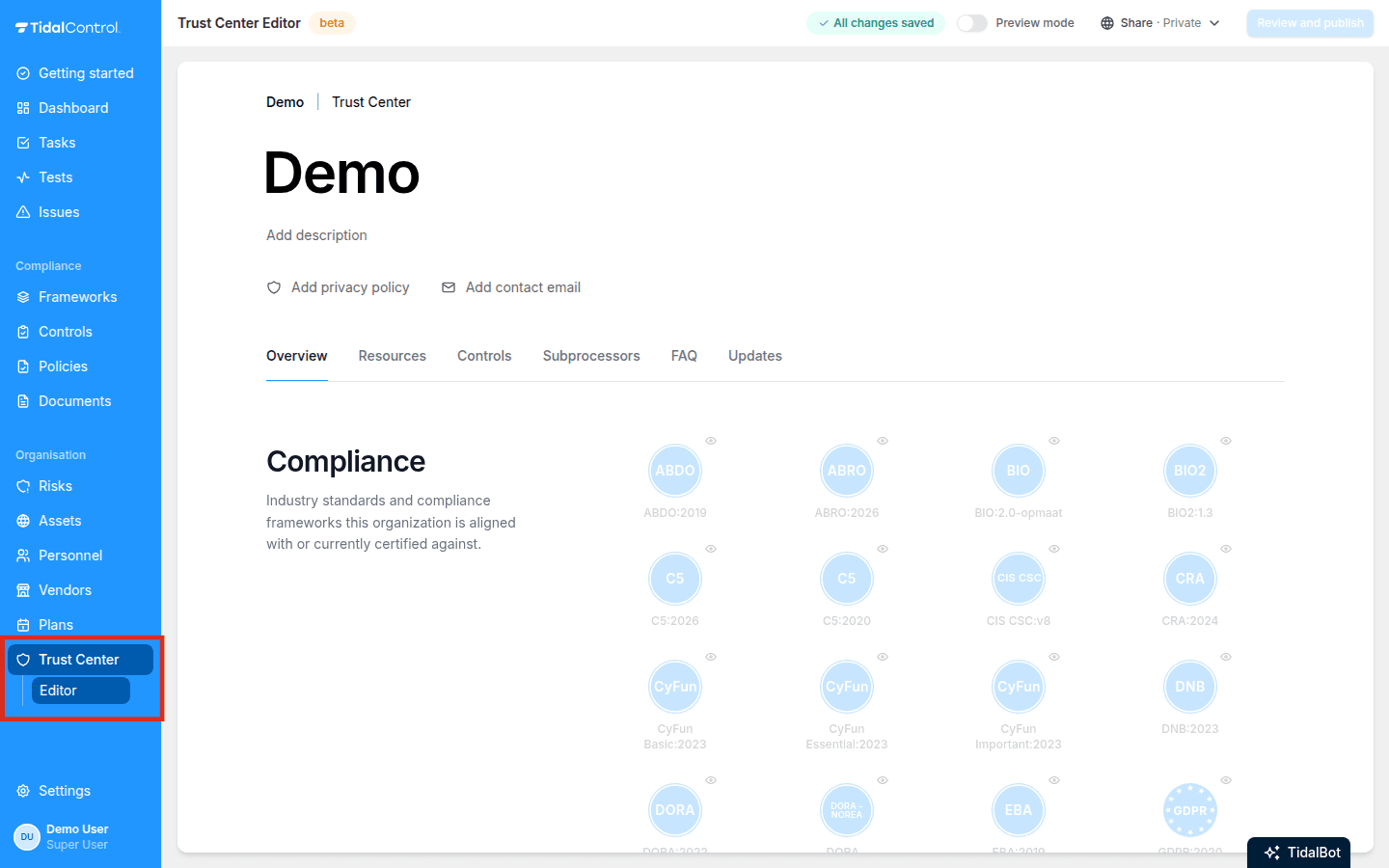Image resolution: width=1389 pixels, height=868 pixels.
Task: Toggle the Preview mode switch
Action: 972,23
